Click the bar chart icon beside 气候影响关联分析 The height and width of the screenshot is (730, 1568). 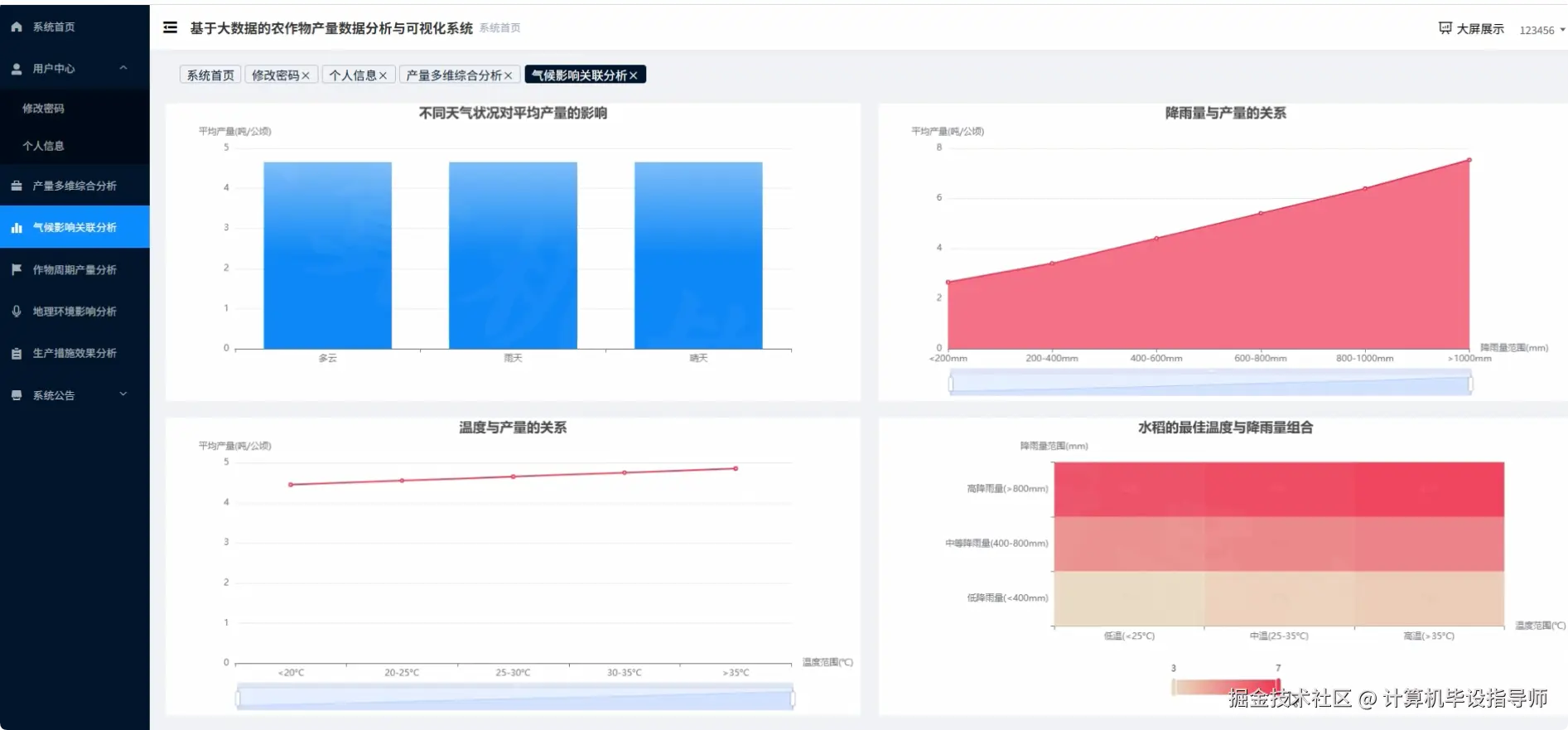17,227
